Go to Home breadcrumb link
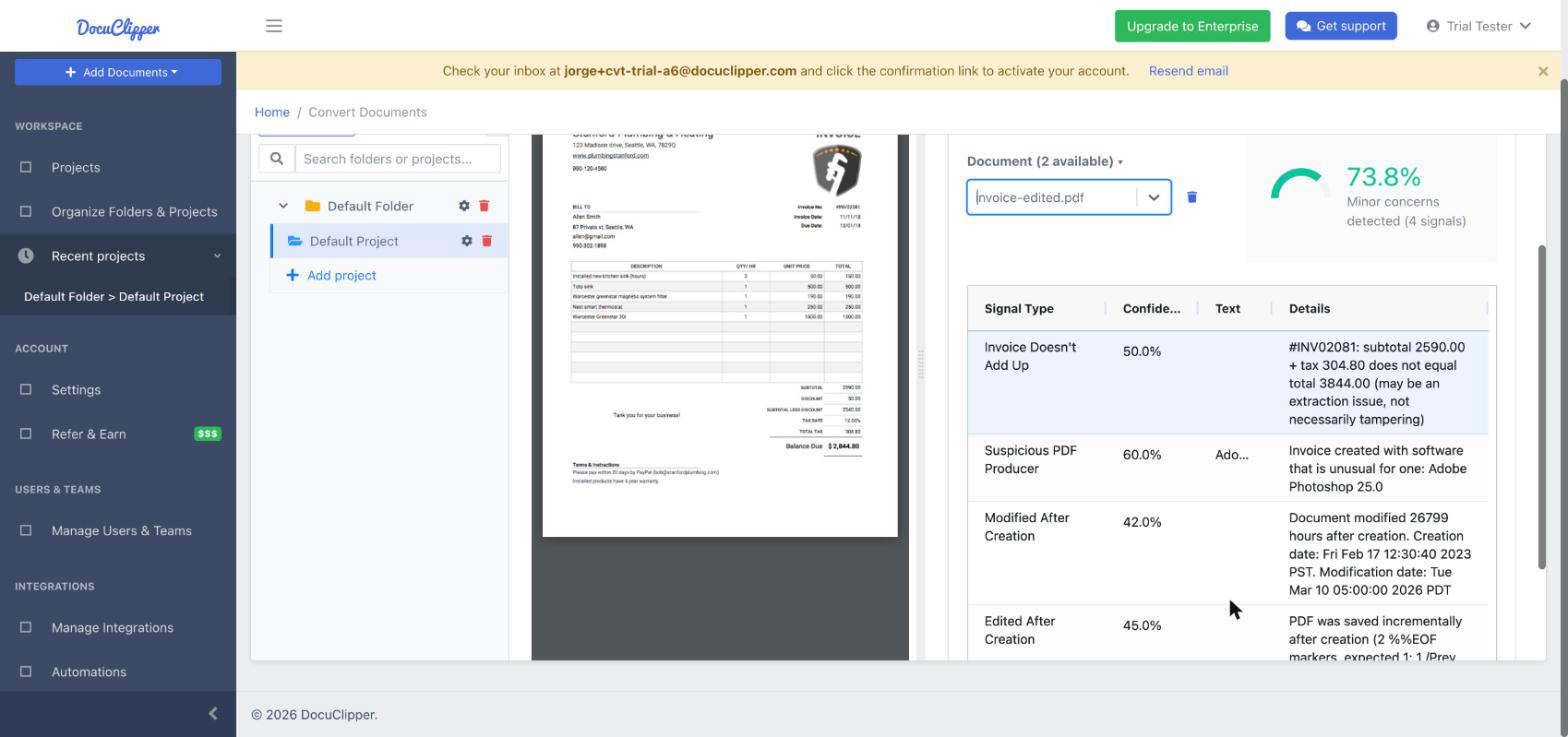 272,112
